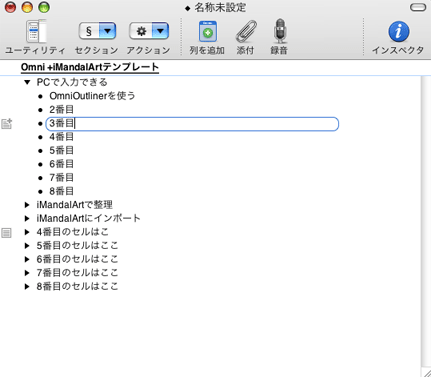
Task: Click the セクション § button
Action: pos(89,31)
